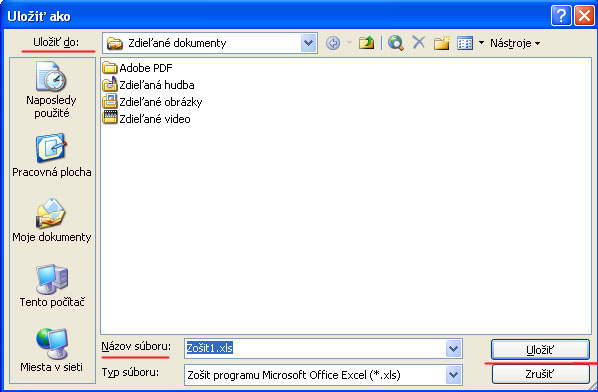Create a new folder
Screen dimensions: 598x392
pos(441,43)
